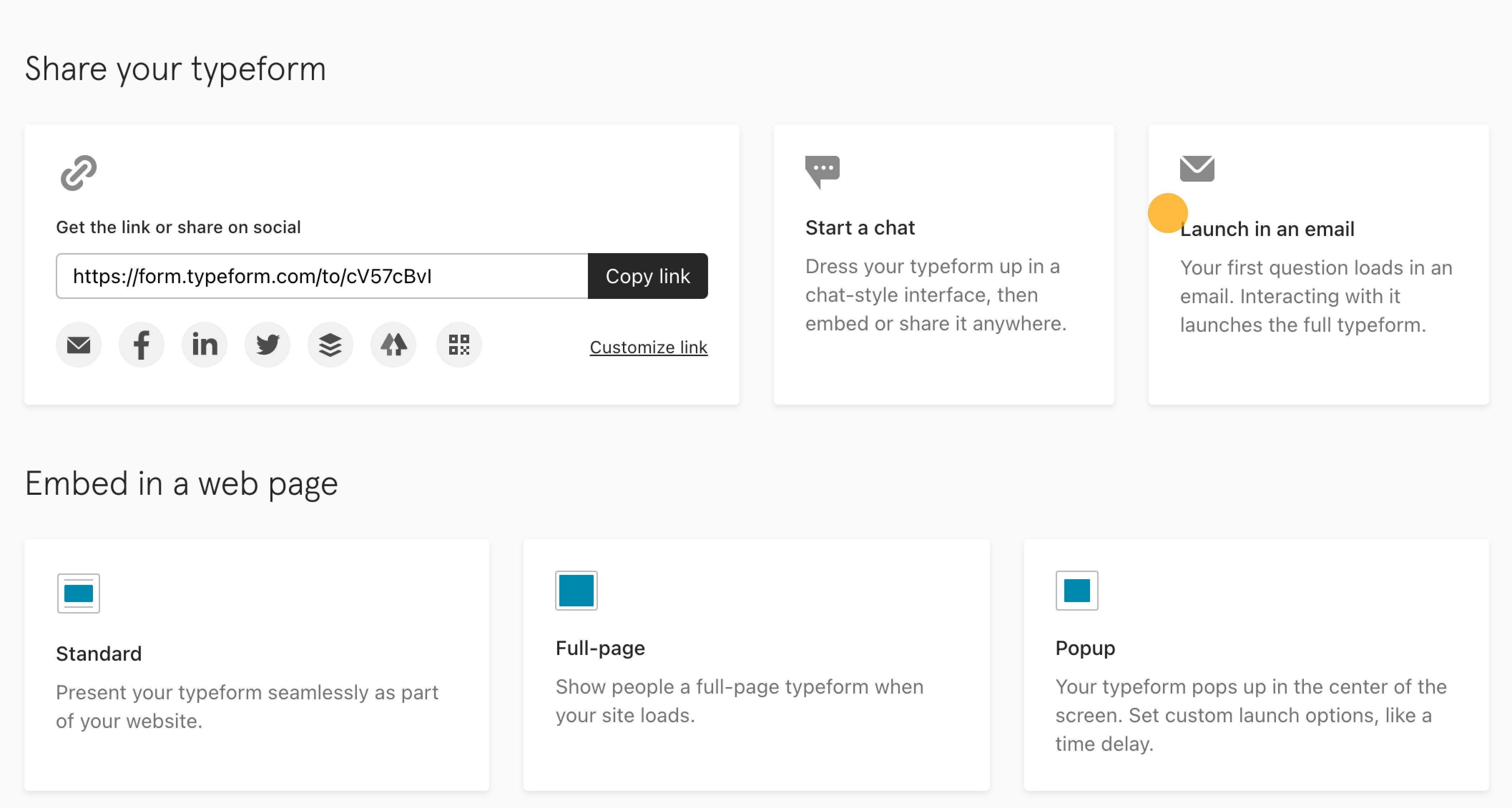Share the typeform via the email icon
The width and height of the screenshot is (1512, 808).
pyautogui.click(x=79, y=345)
